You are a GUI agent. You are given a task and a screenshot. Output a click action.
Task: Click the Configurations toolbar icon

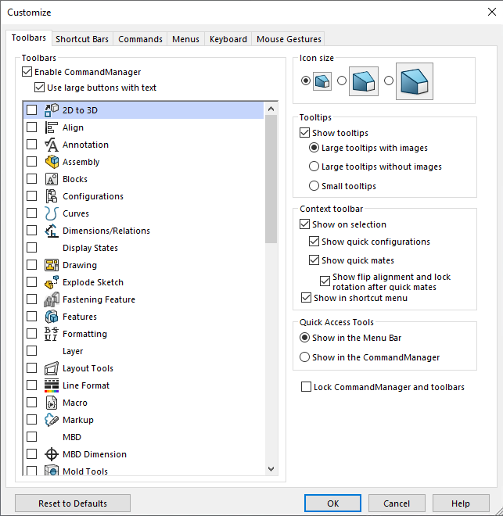pos(52,196)
